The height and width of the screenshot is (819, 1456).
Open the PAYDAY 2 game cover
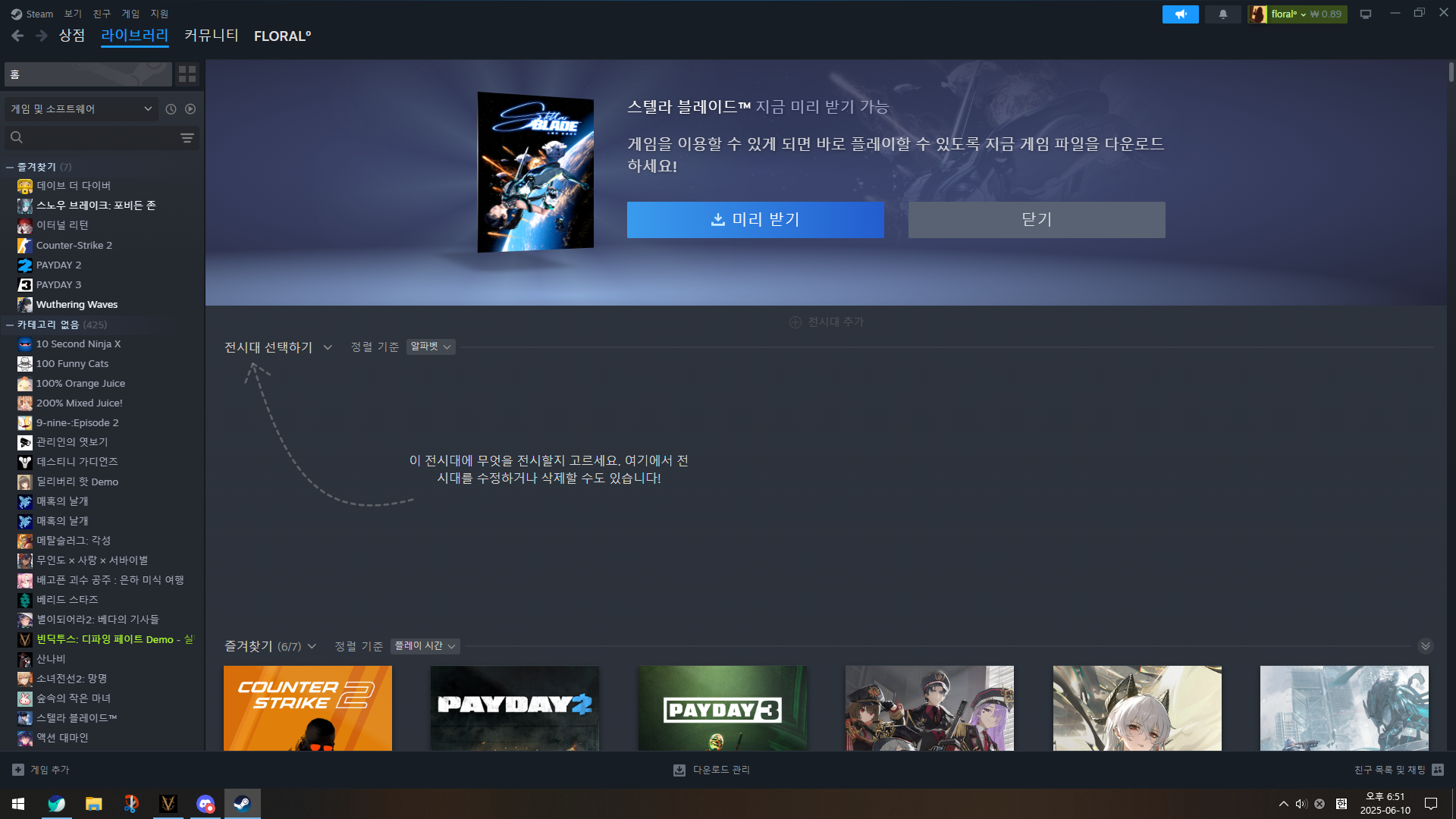[x=515, y=708]
